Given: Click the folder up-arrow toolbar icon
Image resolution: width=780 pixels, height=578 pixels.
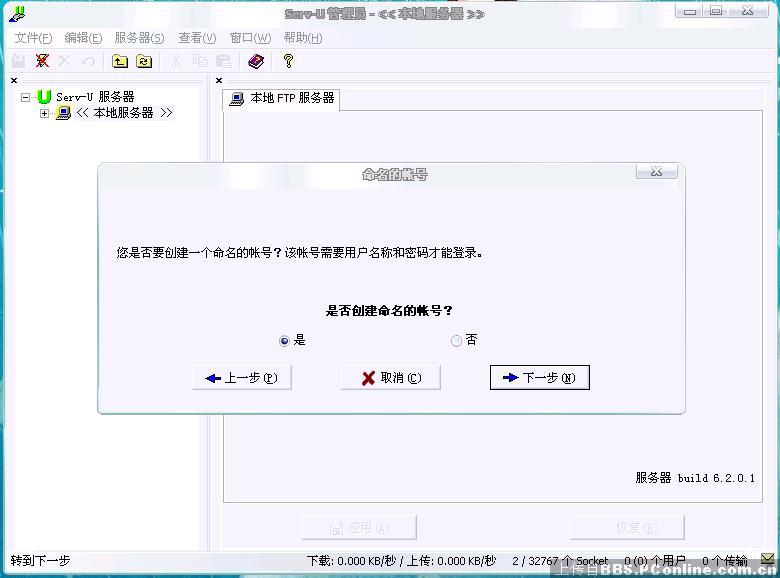Looking at the screenshot, I should click(x=120, y=61).
